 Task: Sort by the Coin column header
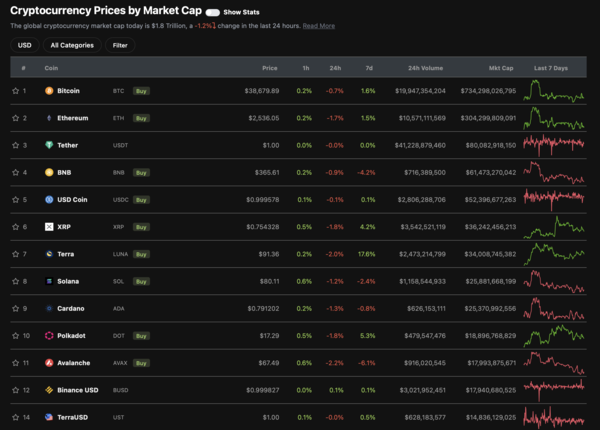51,68
